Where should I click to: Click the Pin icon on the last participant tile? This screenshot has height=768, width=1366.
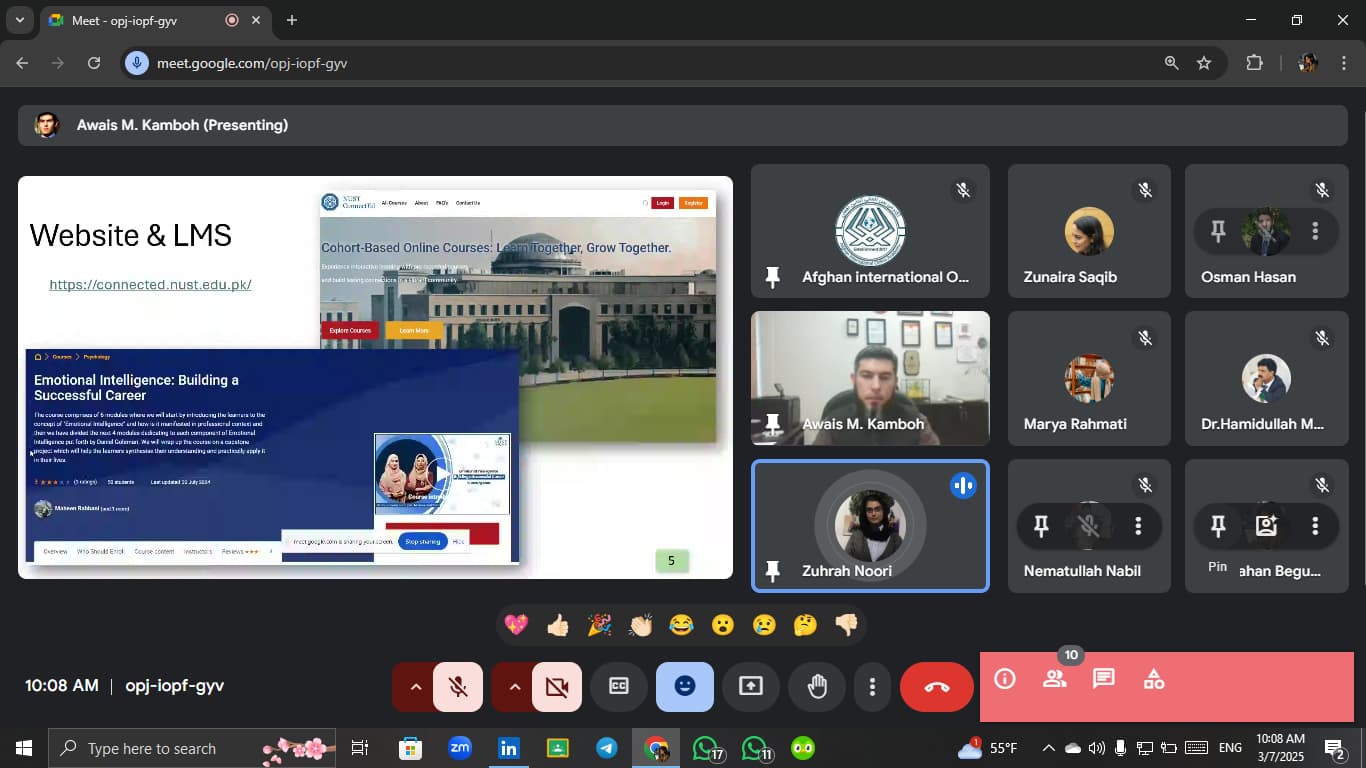click(x=1218, y=526)
